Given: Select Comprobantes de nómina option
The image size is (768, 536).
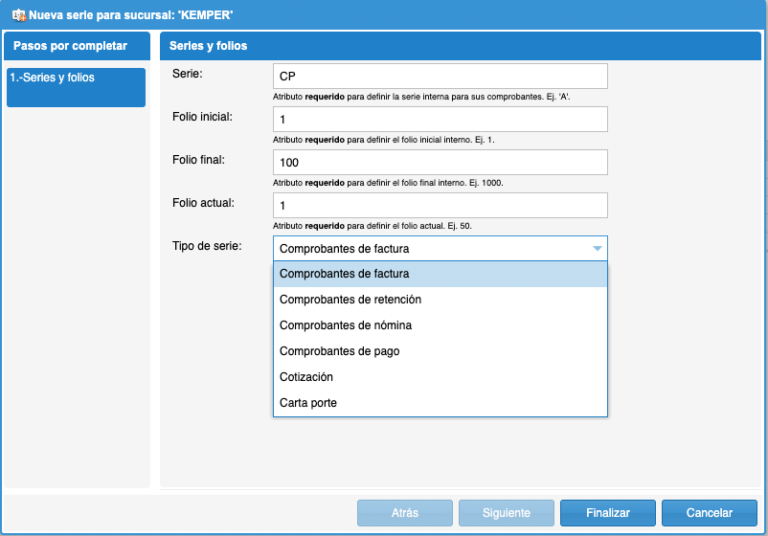Looking at the screenshot, I should (440, 326).
